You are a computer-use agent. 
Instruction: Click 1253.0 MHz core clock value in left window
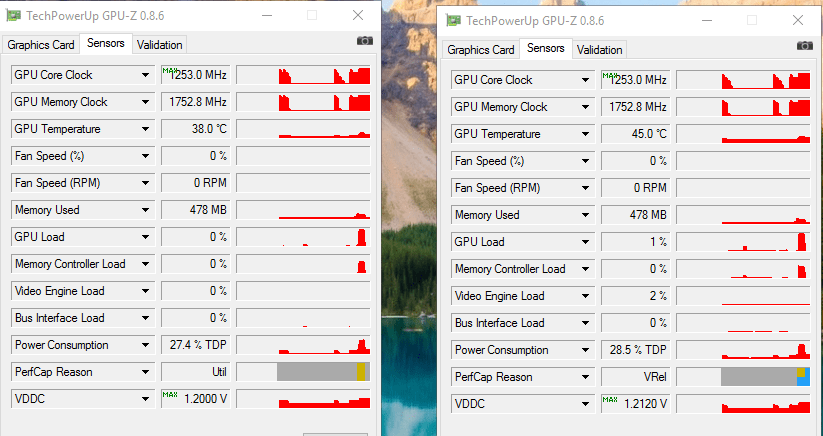196,75
